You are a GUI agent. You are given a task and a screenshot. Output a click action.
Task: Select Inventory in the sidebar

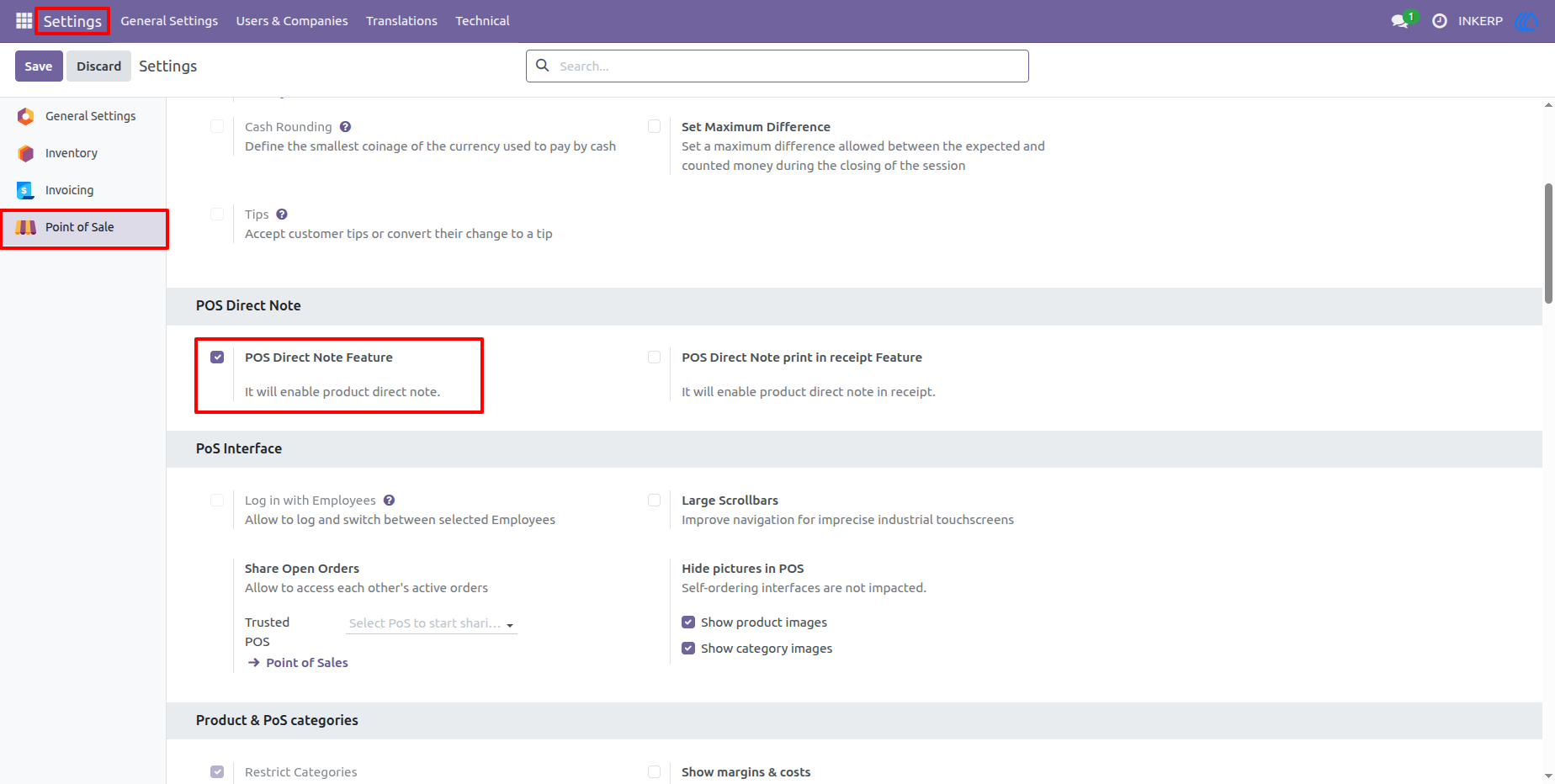tap(83, 153)
